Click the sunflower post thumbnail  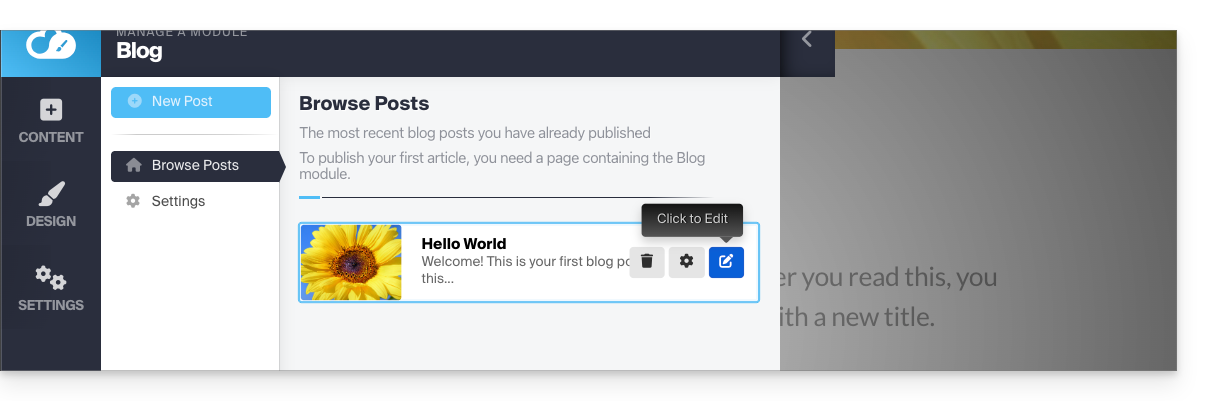pyautogui.click(x=351, y=262)
